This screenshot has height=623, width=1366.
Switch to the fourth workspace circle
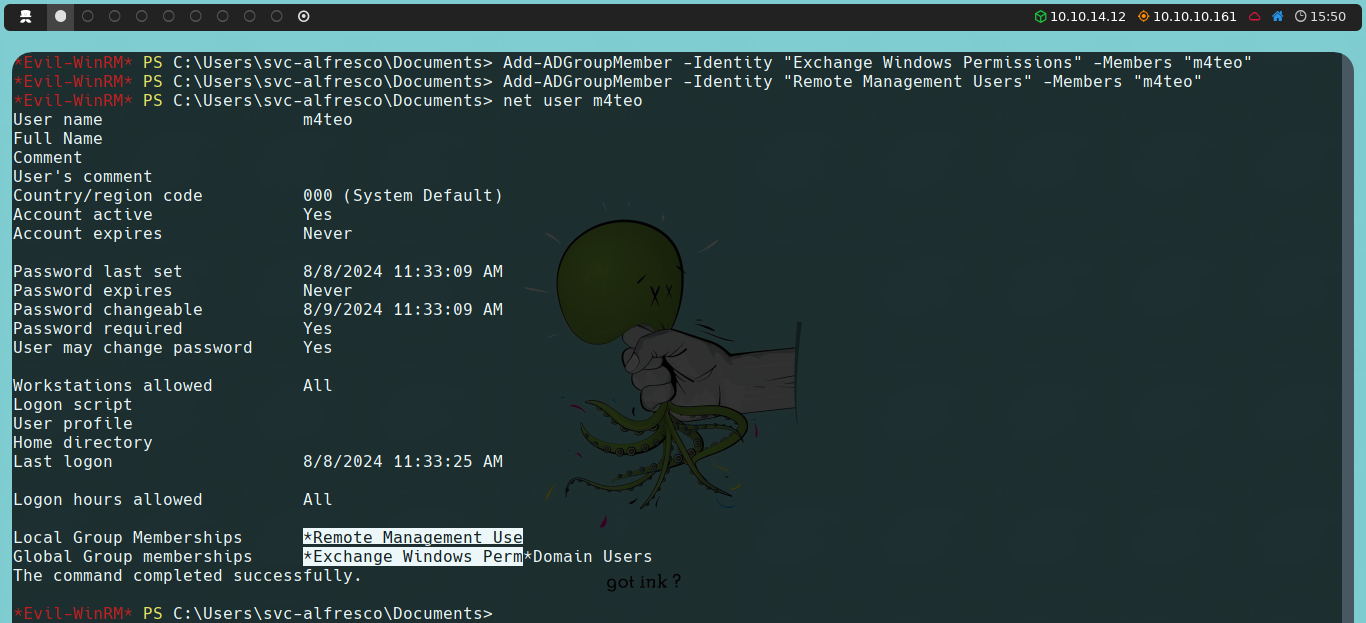coord(142,16)
